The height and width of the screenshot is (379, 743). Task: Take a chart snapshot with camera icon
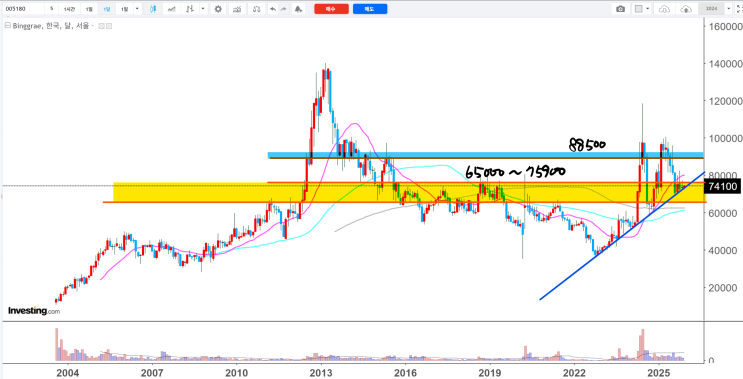tap(620, 9)
